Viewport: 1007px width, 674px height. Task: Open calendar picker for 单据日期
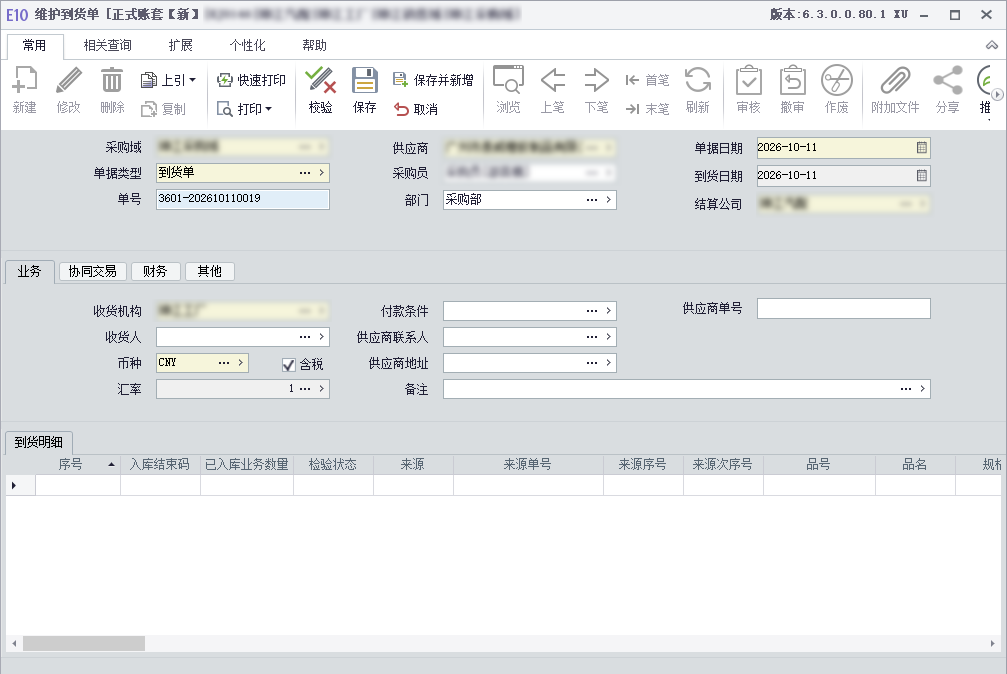[x=922, y=148]
